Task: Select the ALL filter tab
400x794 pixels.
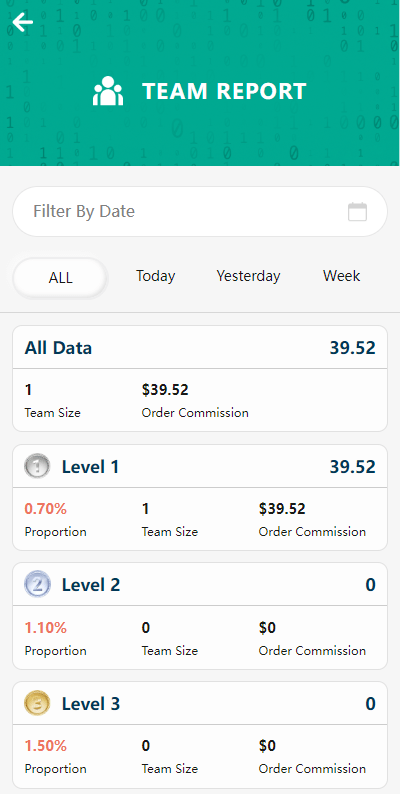Action: click(60, 277)
